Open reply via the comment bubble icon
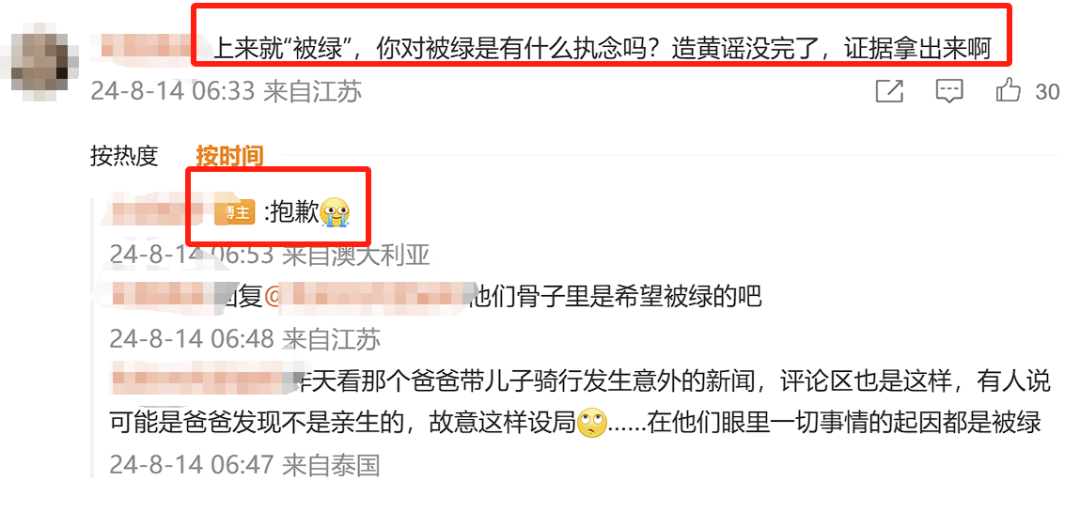 point(949,91)
